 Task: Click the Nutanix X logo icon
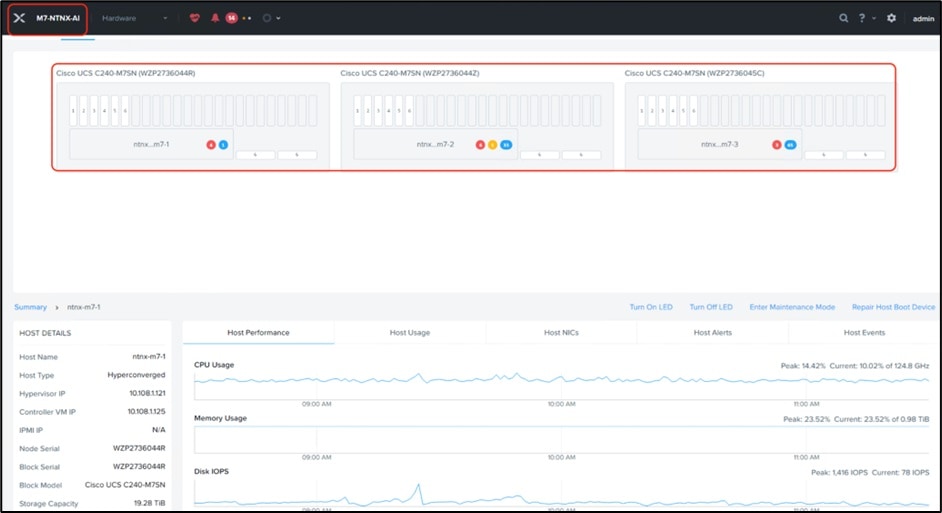click(19, 18)
